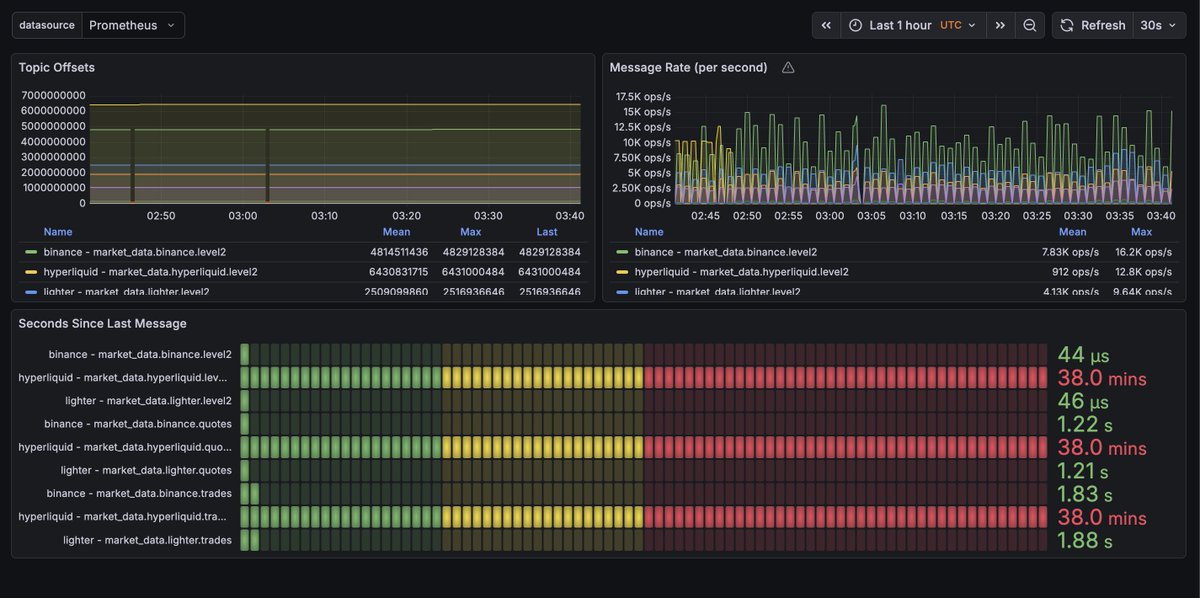Click the Refresh dashboard button
1200x598 pixels.
pyautogui.click(x=1092, y=25)
